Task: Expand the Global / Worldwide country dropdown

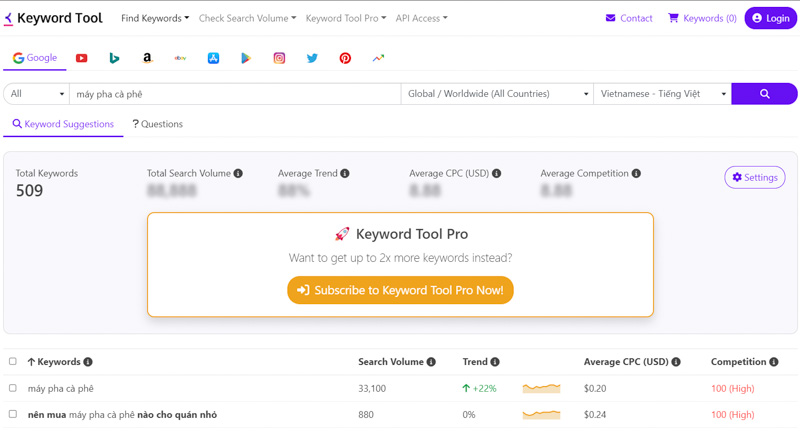Action: (497, 94)
